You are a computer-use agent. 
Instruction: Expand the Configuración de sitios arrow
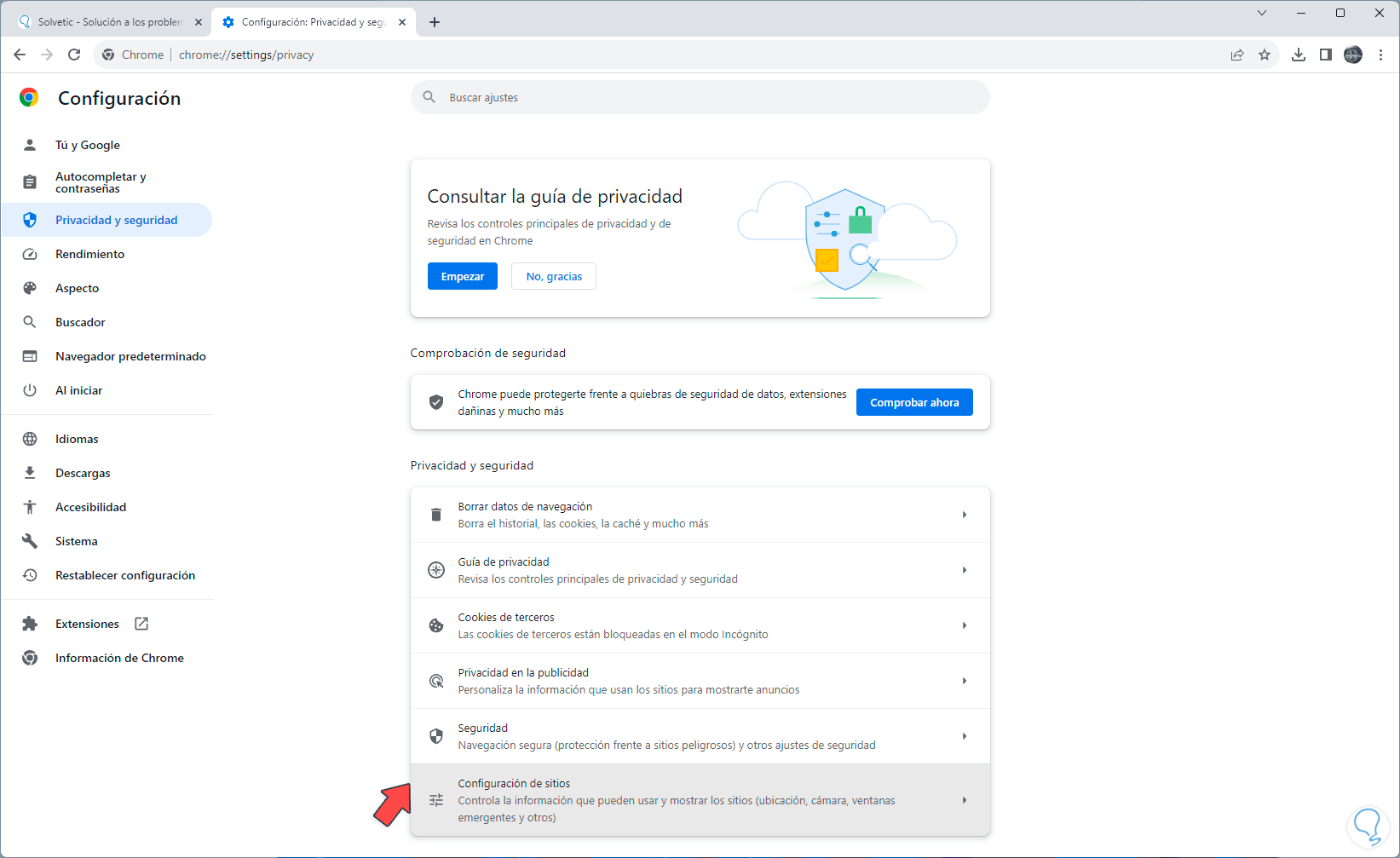[965, 800]
